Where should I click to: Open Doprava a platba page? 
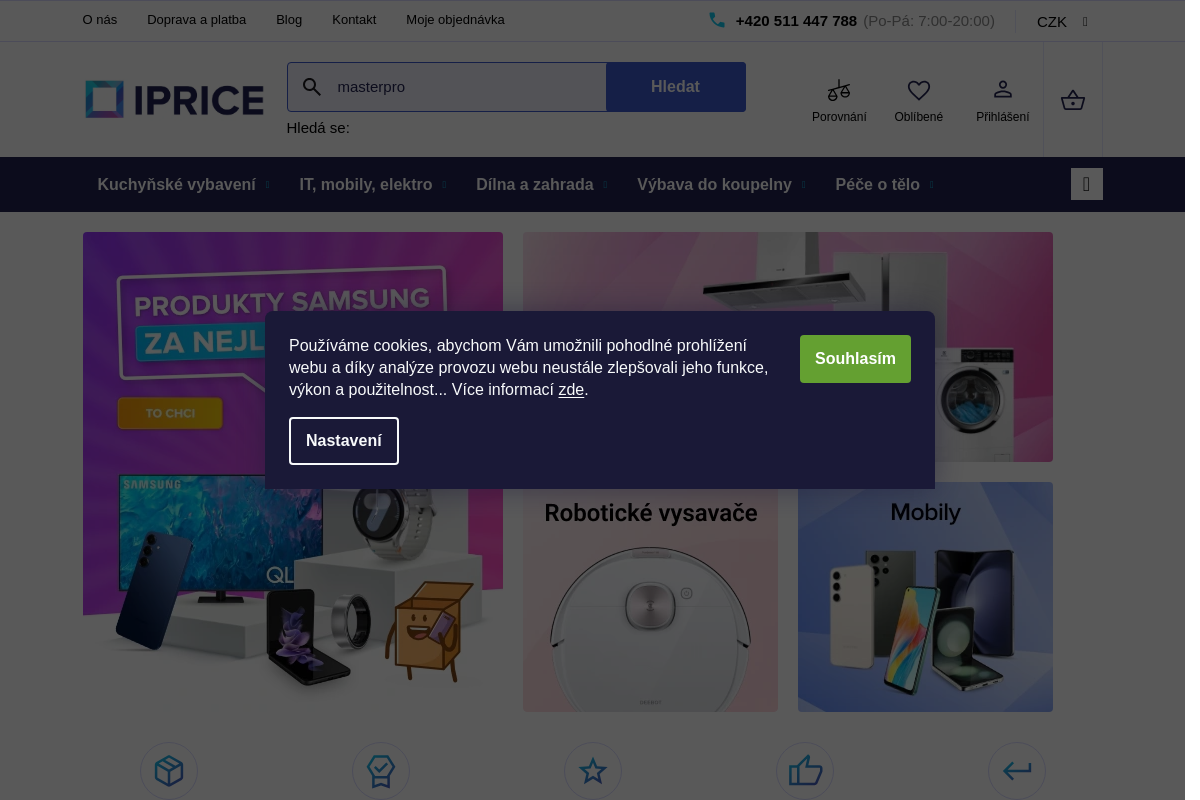[x=196, y=20]
